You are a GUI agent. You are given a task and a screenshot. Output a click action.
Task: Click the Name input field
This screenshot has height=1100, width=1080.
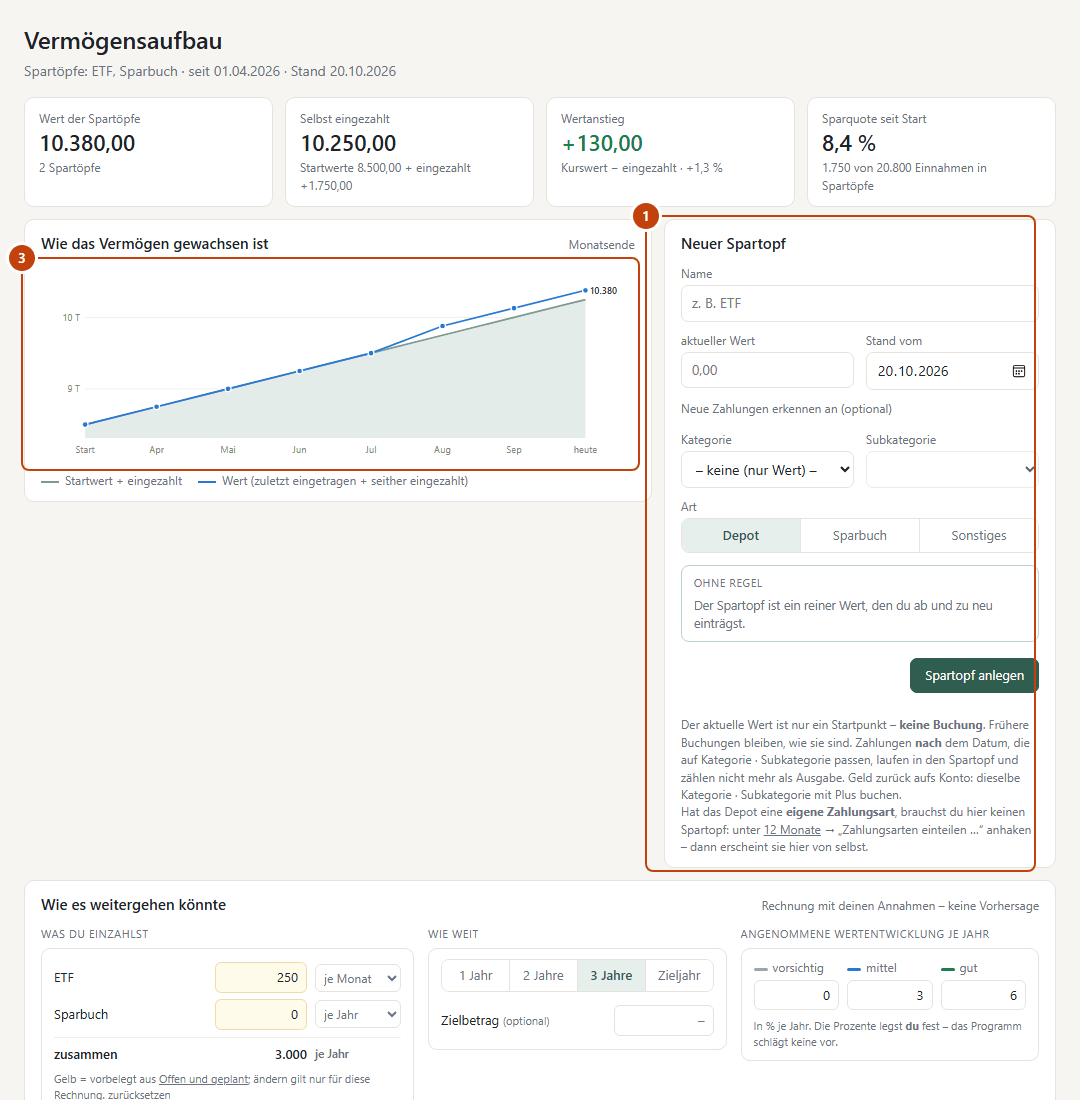coord(859,304)
